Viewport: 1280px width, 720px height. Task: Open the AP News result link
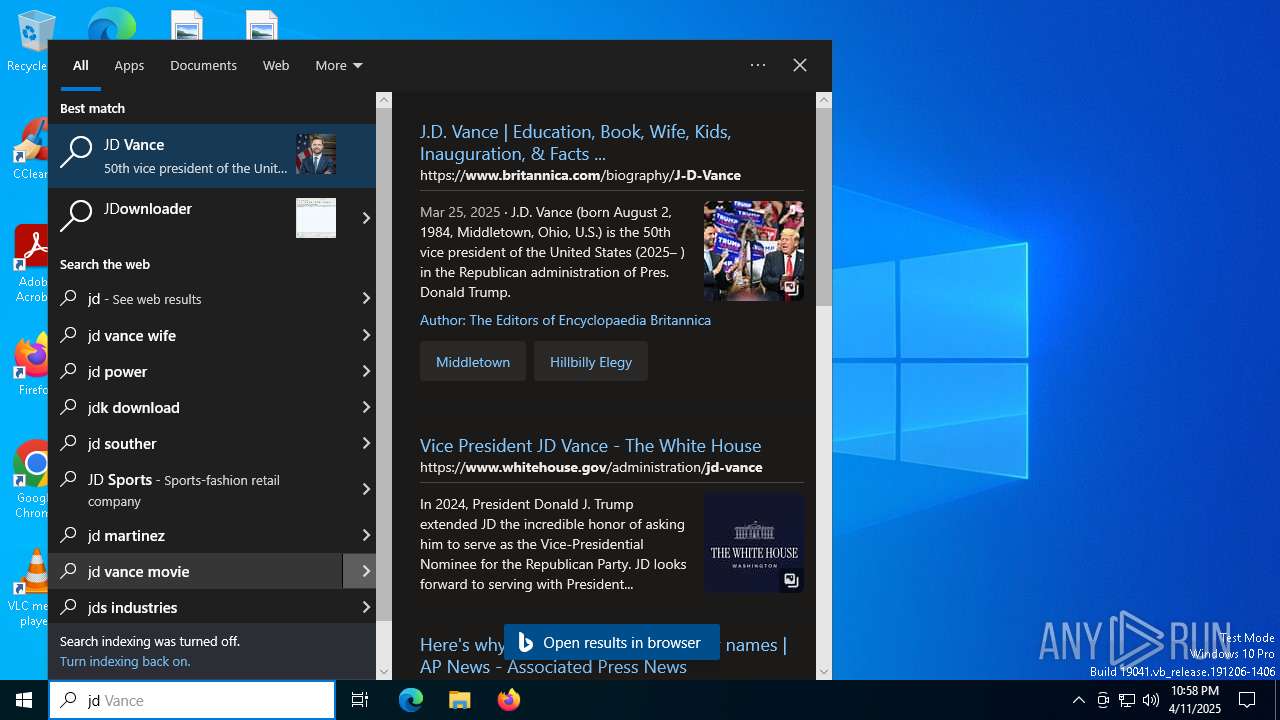pyautogui.click(x=603, y=655)
